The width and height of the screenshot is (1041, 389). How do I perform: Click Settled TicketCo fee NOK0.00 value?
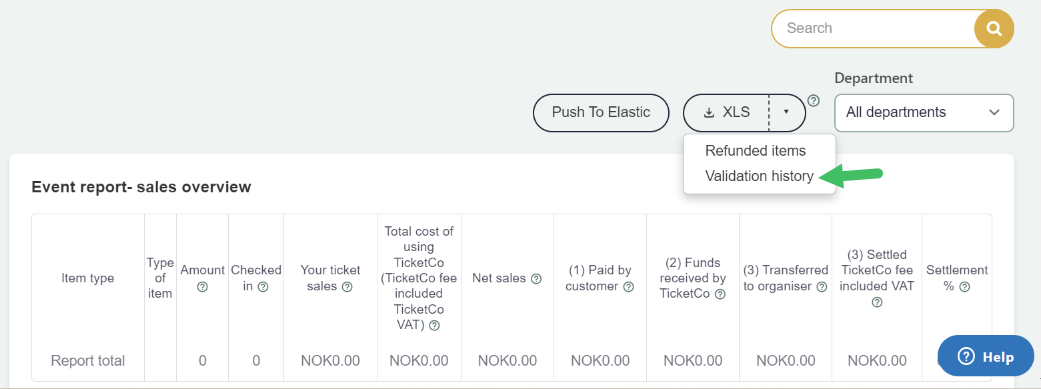click(877, 361)
